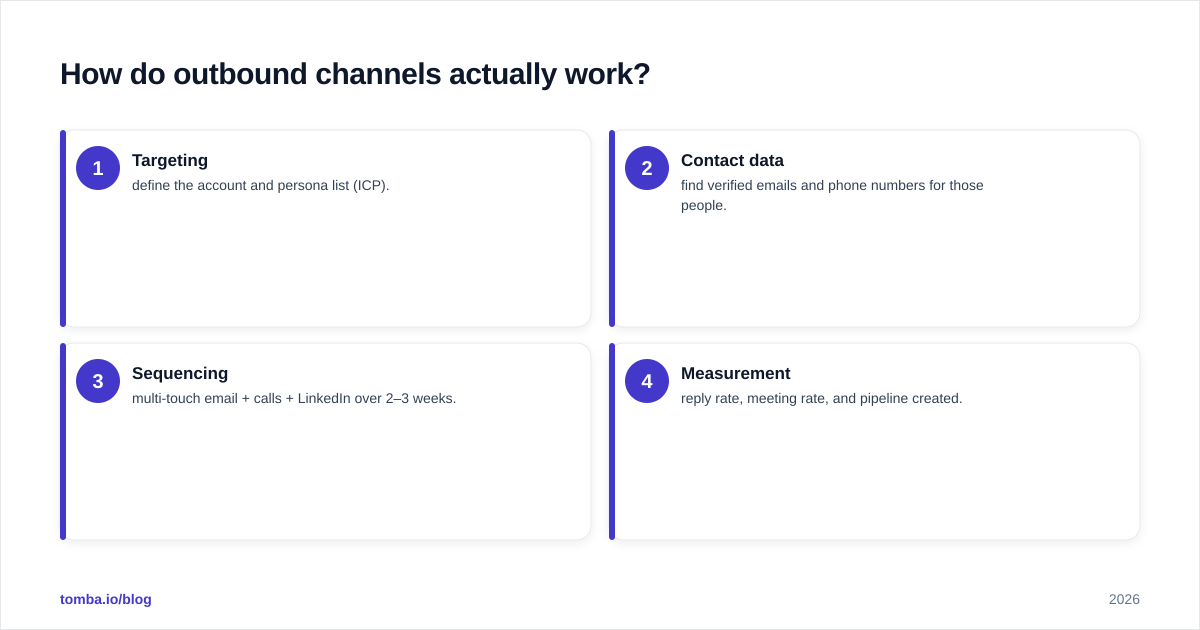Select the 'Sequencing' card heading

pyautogui.click(x=180, y=373)
